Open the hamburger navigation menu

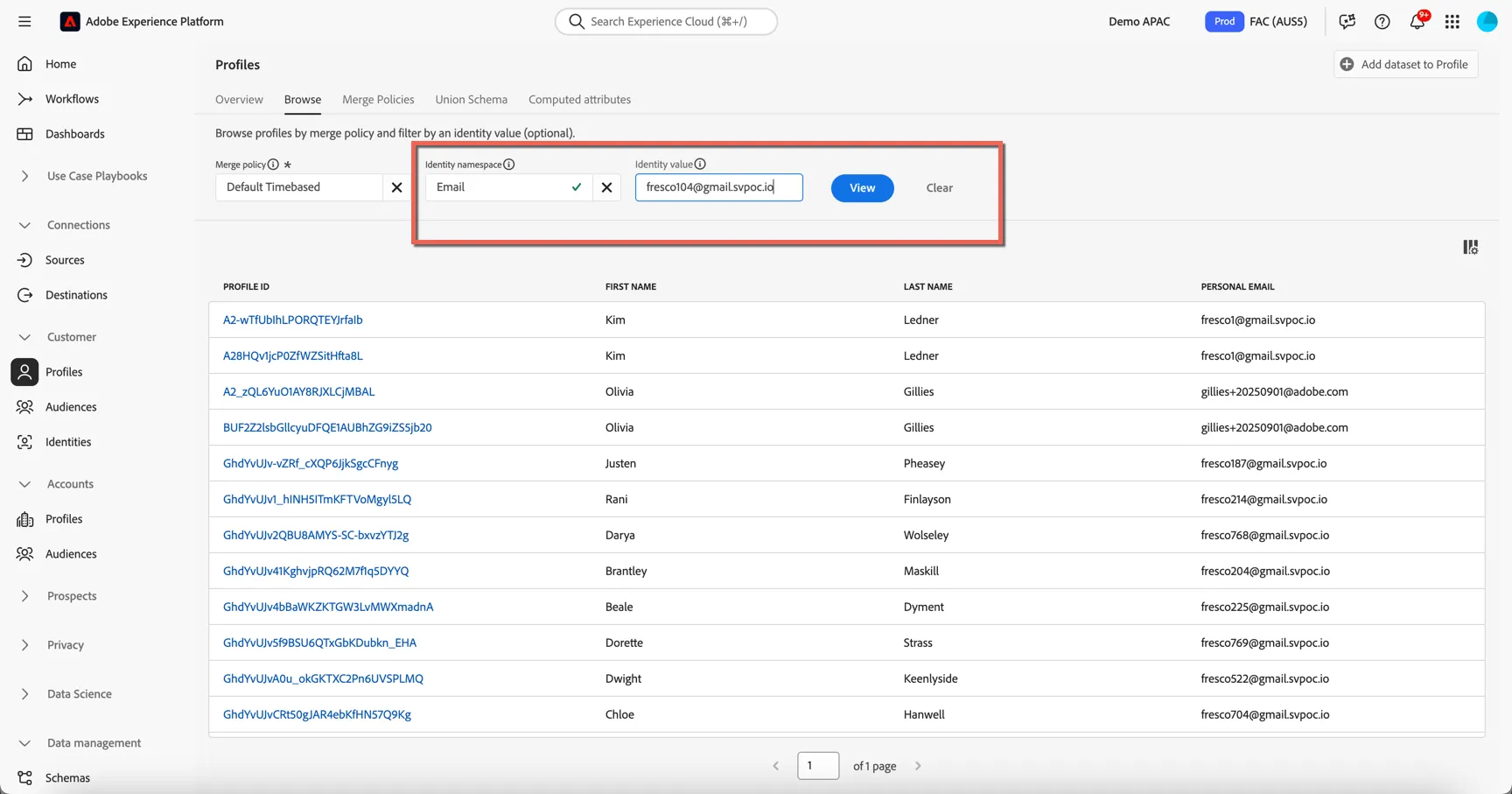coord(24,21)
